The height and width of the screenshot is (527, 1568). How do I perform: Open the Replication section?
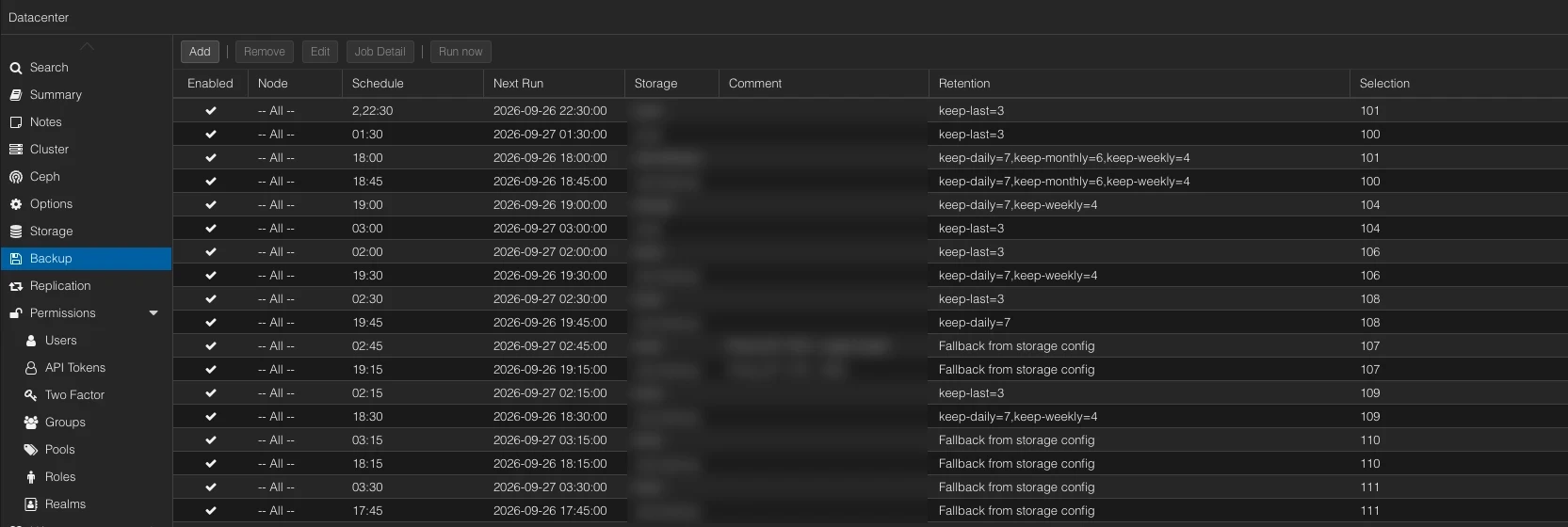(x=86, y=286)
